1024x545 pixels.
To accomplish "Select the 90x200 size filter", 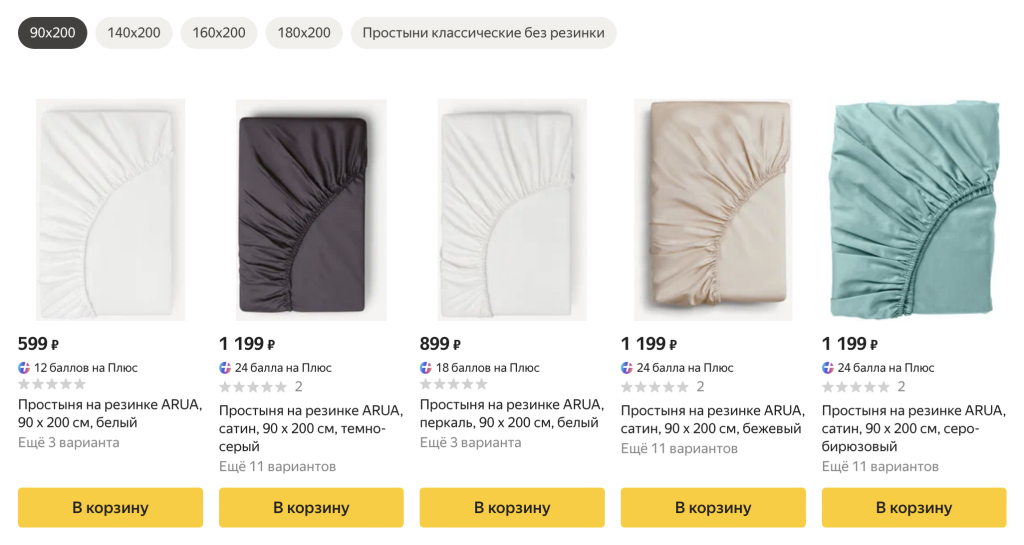I will (x=52, y=33).
